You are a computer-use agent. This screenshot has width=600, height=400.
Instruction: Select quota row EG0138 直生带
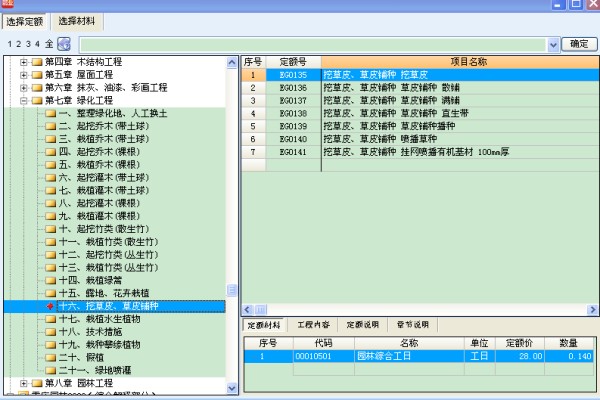[x=420, y=113]
